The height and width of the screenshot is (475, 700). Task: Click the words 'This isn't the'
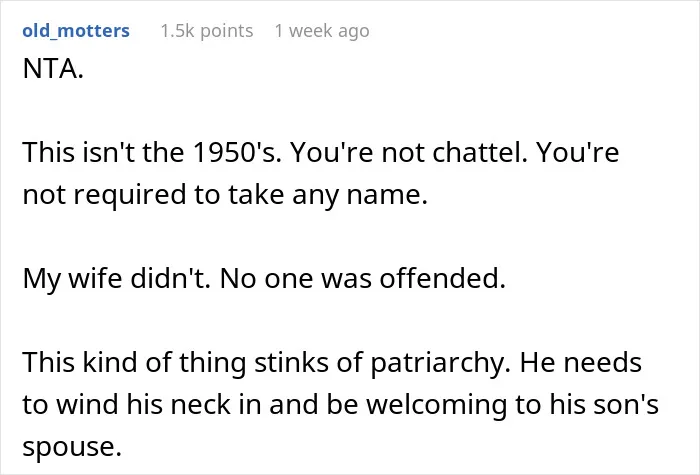[x=103, y=152]
